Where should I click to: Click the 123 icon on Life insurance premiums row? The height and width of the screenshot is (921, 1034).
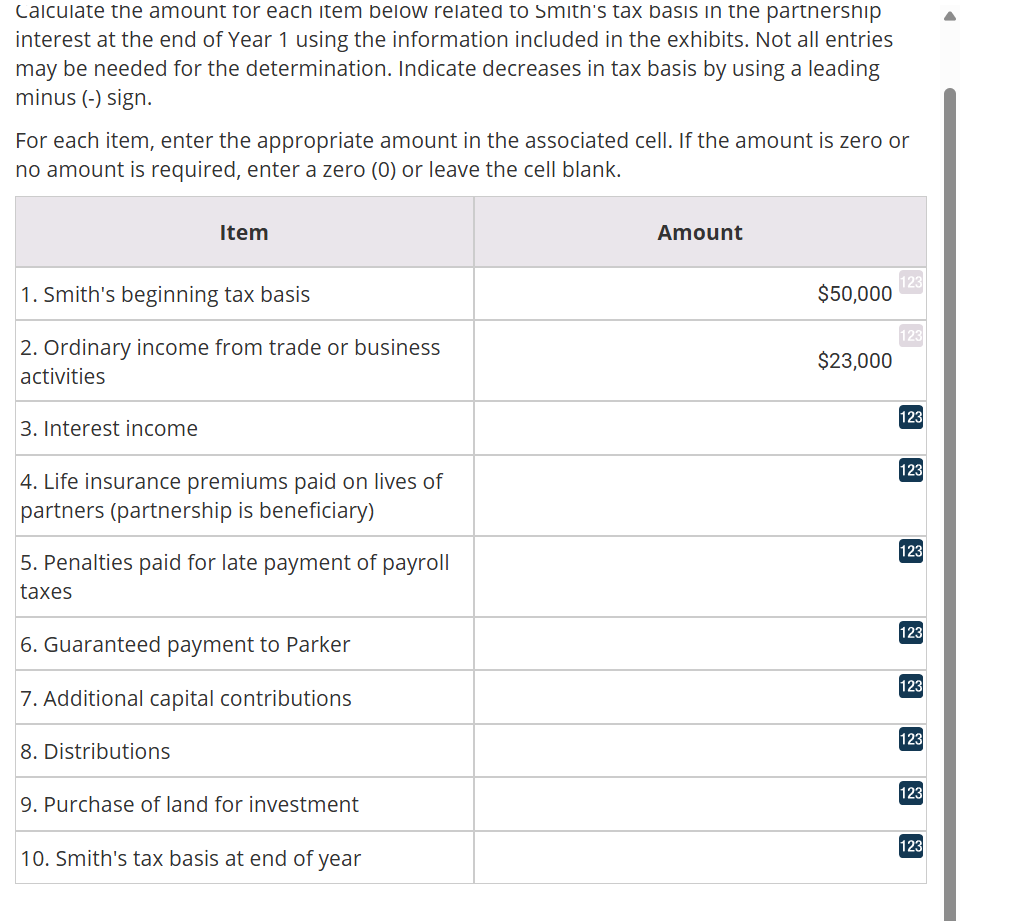910,471
